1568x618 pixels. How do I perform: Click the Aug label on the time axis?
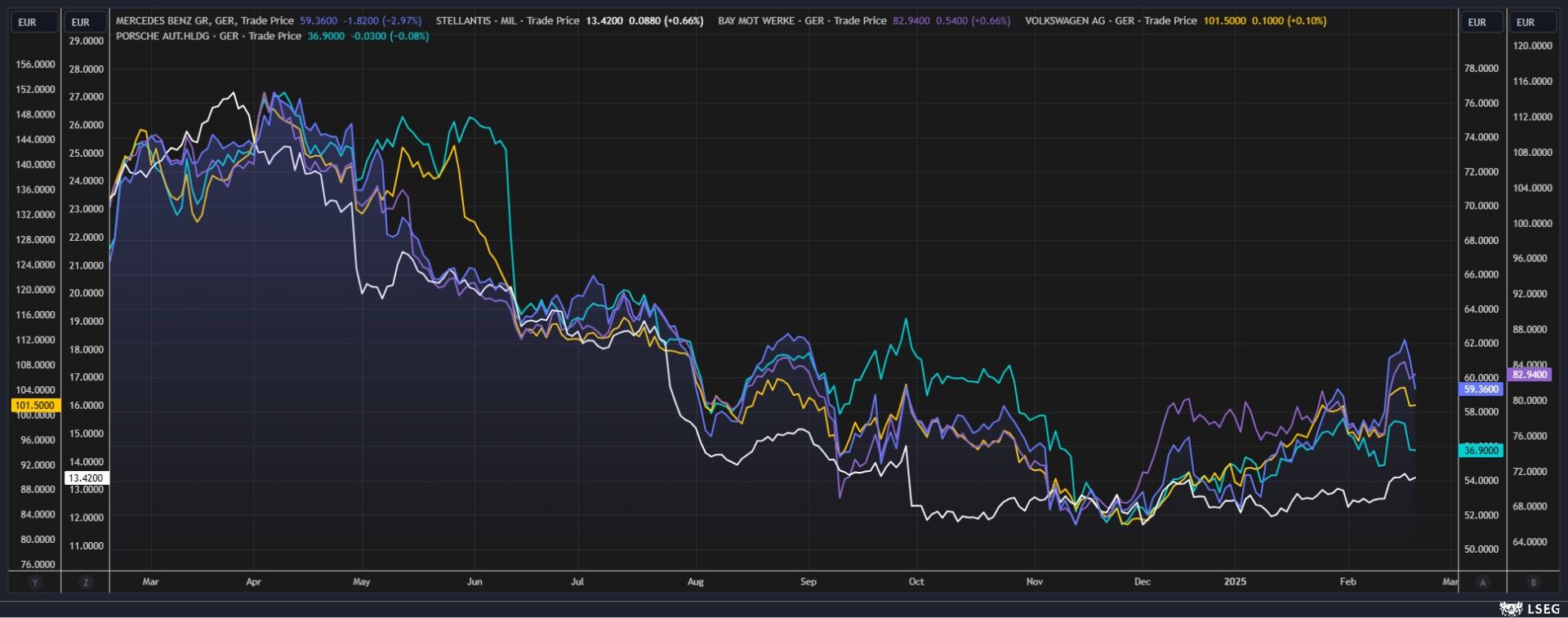(x=695, y=582)
